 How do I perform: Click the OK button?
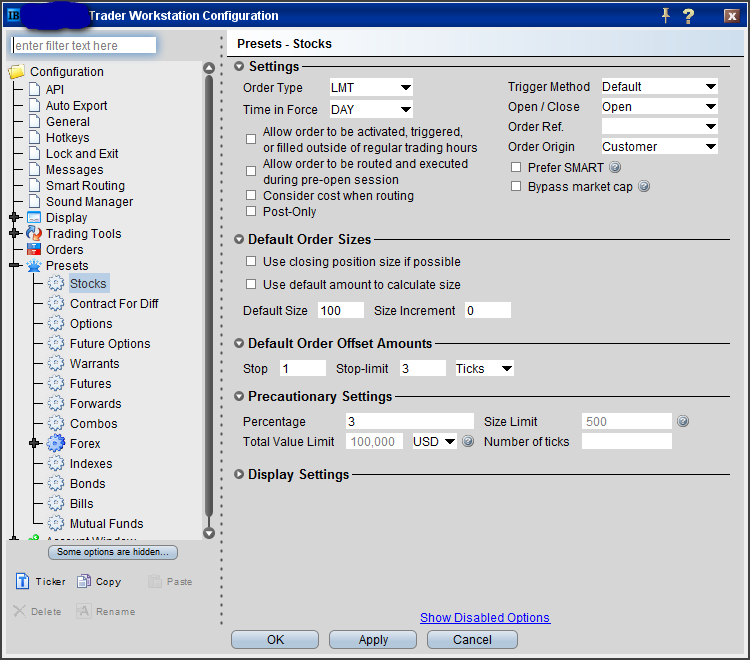tap(275, 639)
